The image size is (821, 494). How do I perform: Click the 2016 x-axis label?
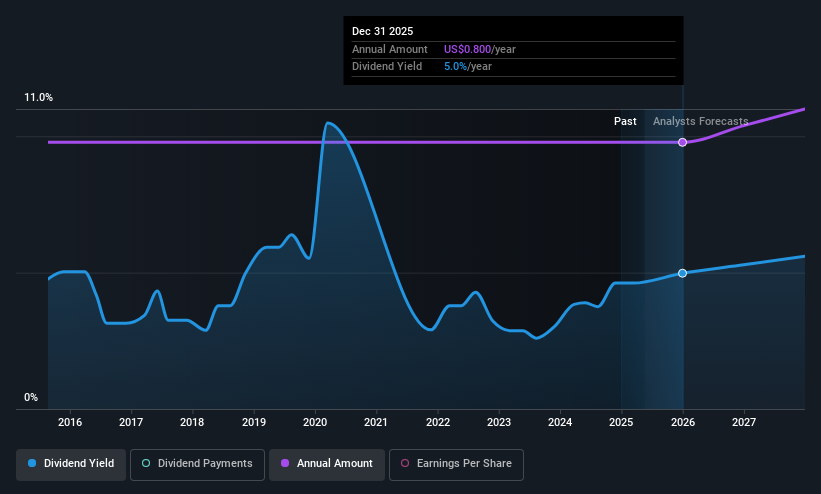[x=70, y=422]
